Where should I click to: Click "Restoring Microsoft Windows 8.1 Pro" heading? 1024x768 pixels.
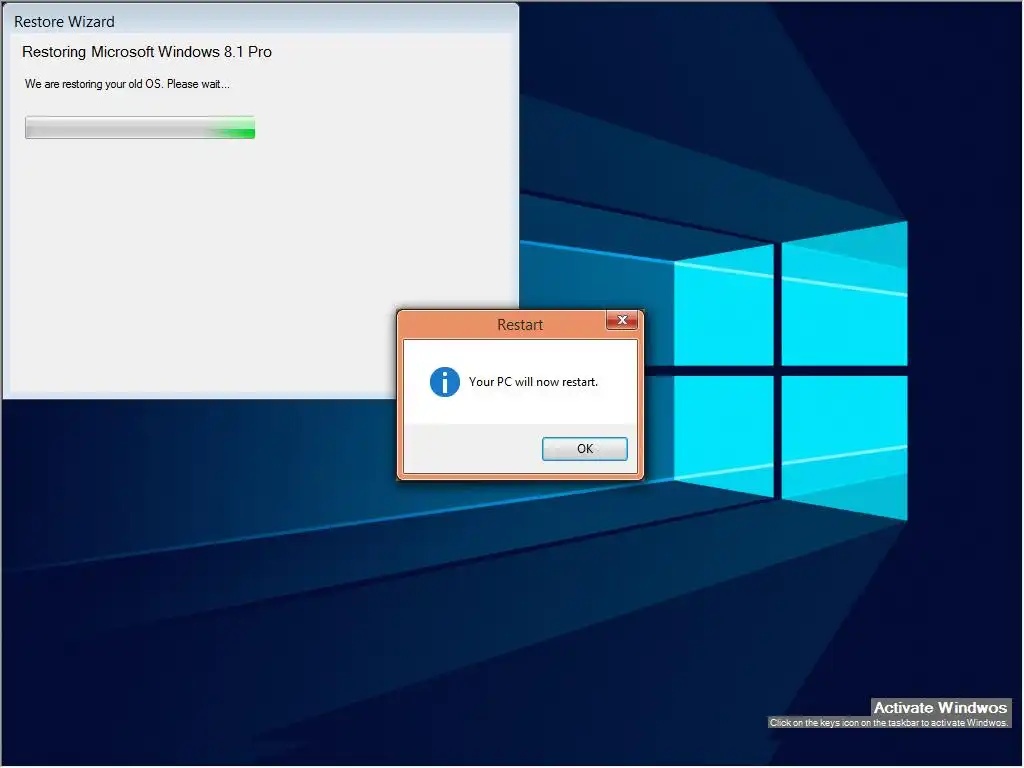pos(147,52)
